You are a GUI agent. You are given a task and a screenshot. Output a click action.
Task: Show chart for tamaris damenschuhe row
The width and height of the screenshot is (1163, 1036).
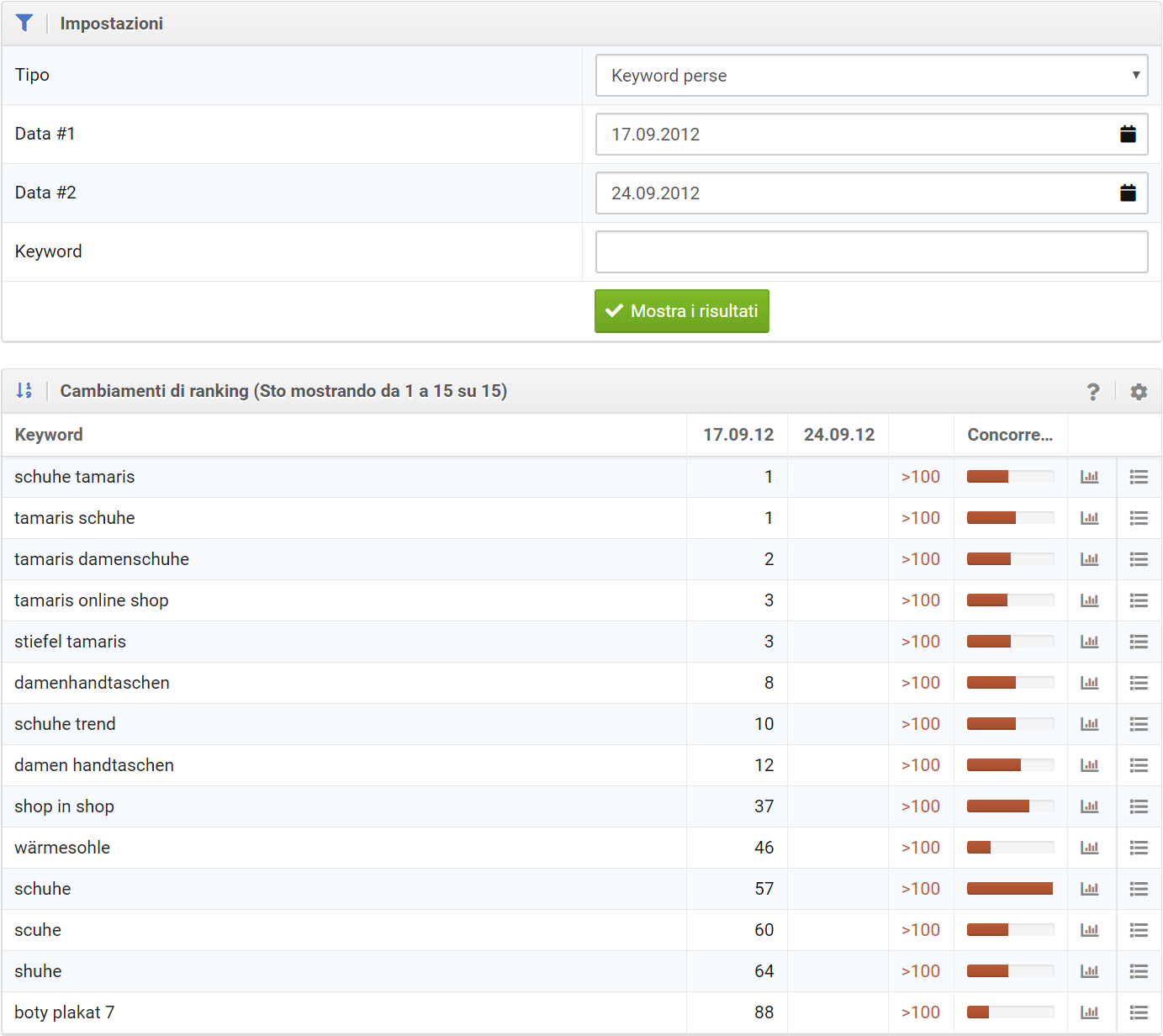(1090, 559)
